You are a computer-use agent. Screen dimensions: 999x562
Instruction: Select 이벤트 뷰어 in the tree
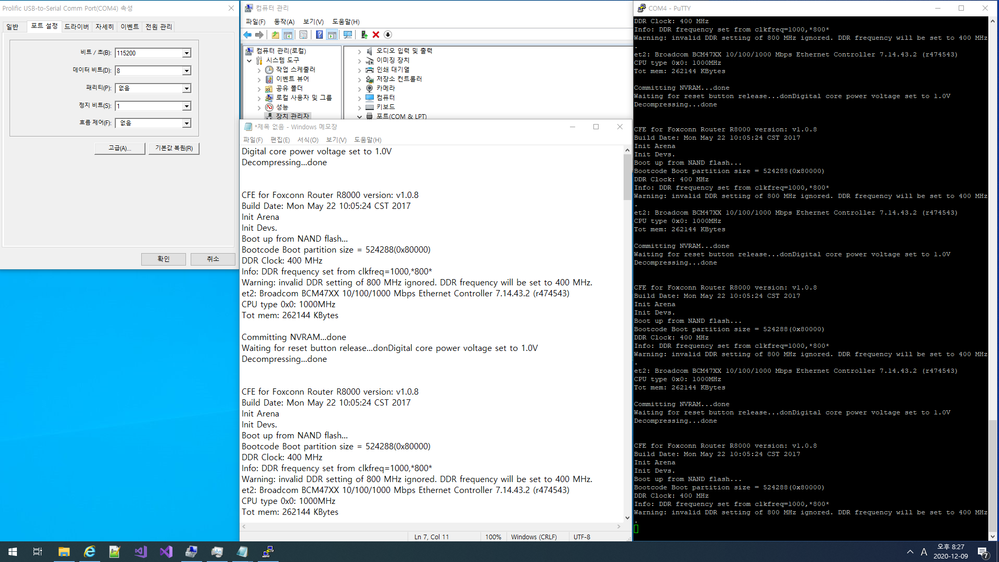coord(292,79)
